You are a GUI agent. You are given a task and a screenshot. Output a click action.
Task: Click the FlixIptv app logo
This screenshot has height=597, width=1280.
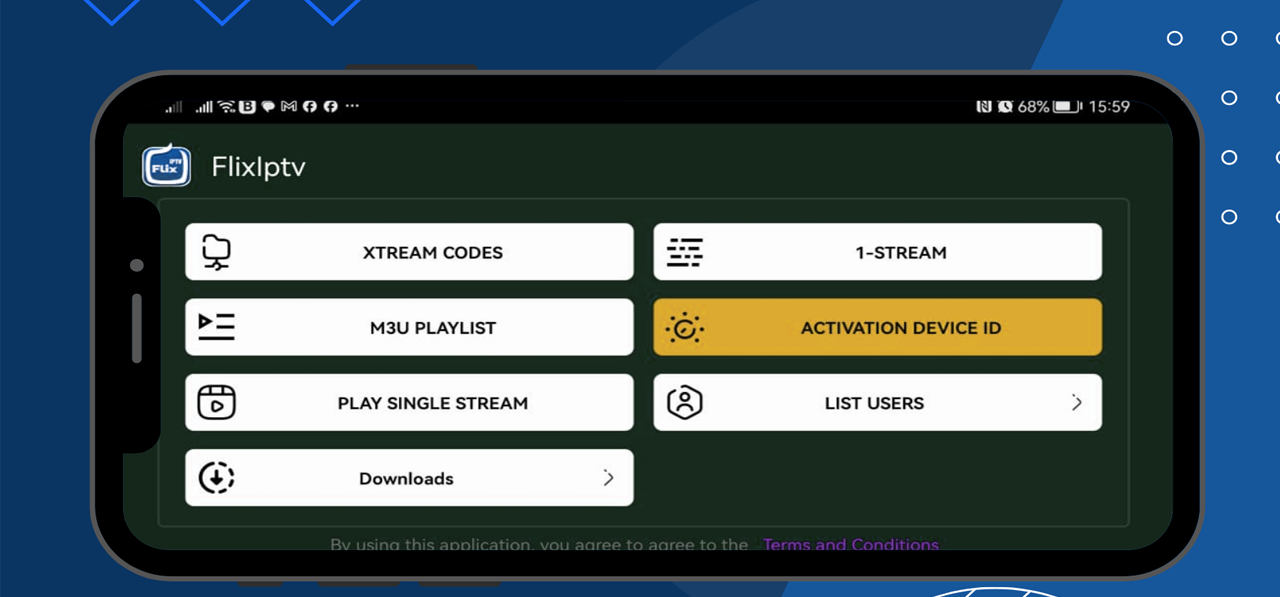click(x=166, y=165)
